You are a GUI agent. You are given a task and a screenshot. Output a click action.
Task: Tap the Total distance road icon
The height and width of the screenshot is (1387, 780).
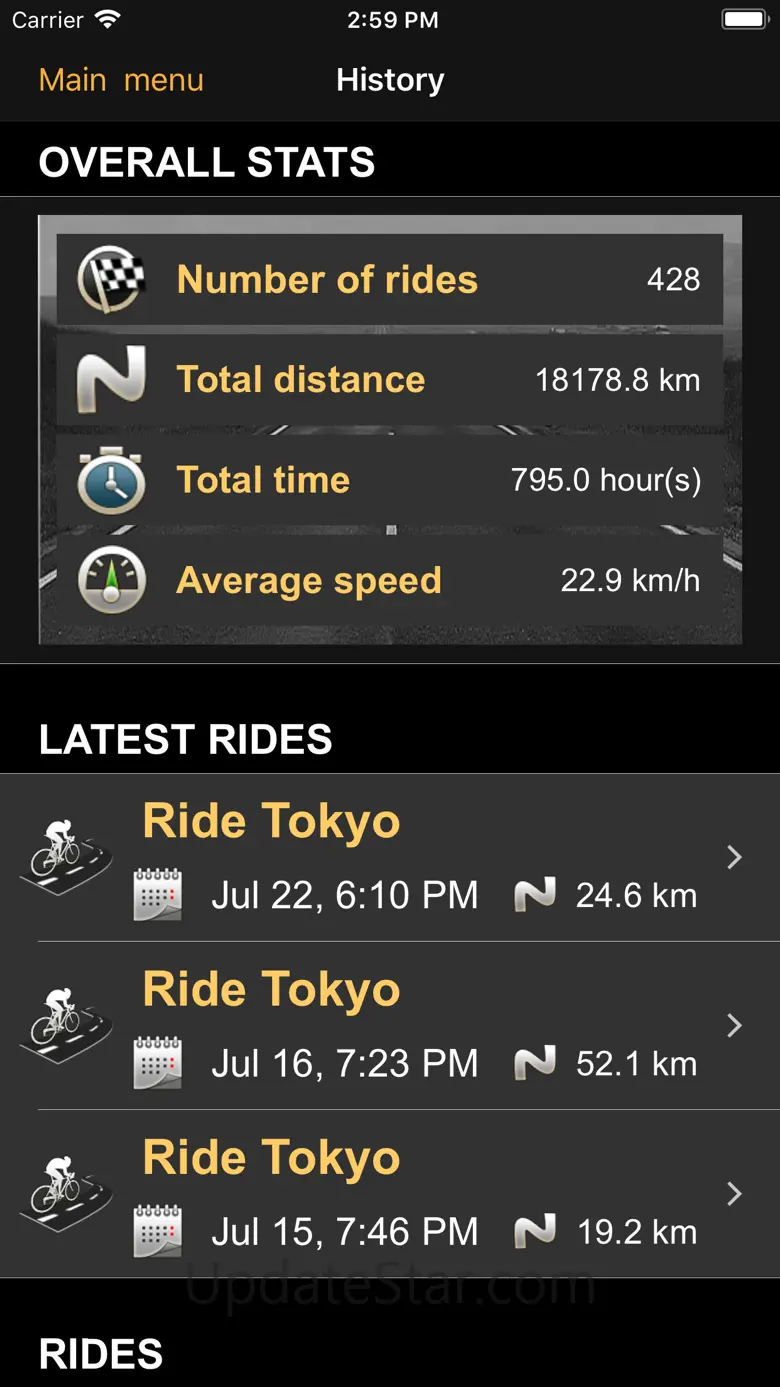[x=112, y=380]
